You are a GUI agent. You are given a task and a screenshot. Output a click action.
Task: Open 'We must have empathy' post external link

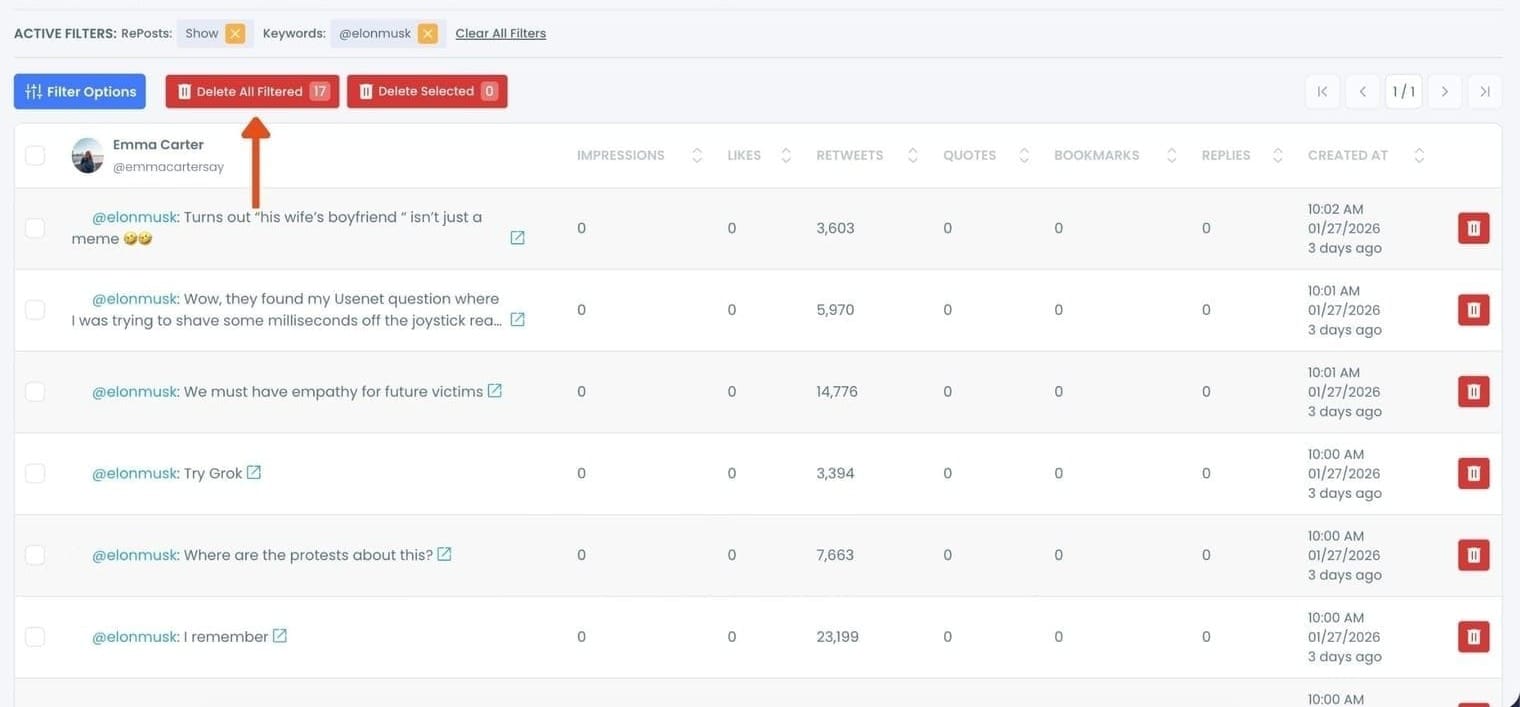(494, 391)
